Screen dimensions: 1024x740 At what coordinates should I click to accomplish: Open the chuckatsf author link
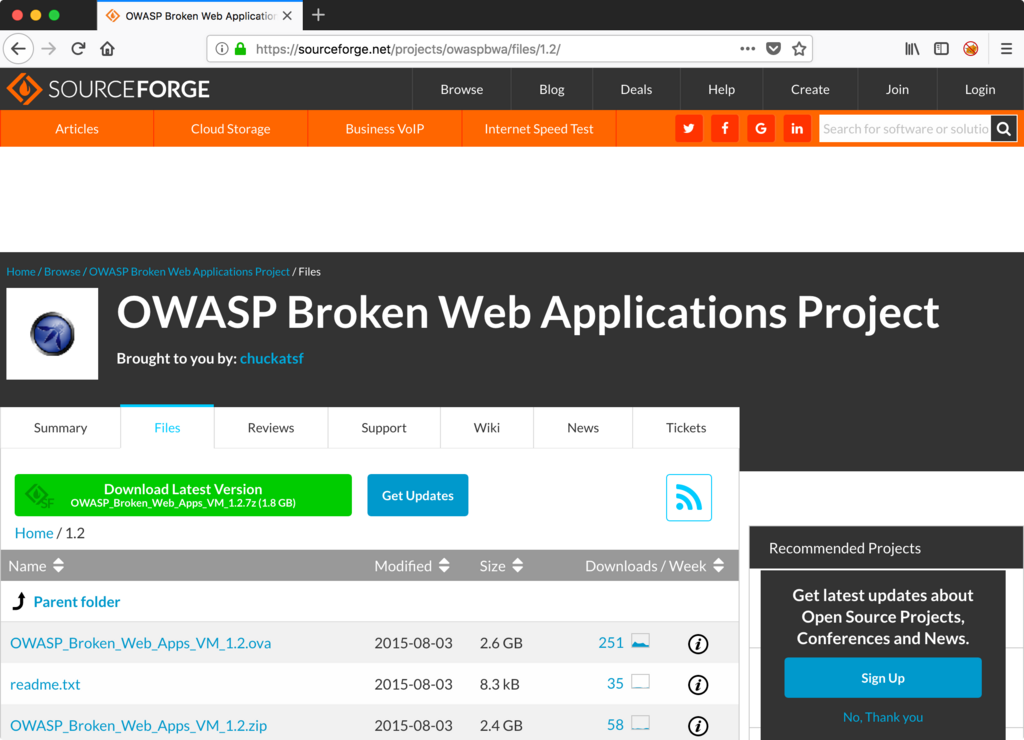(x=272, y=359)
